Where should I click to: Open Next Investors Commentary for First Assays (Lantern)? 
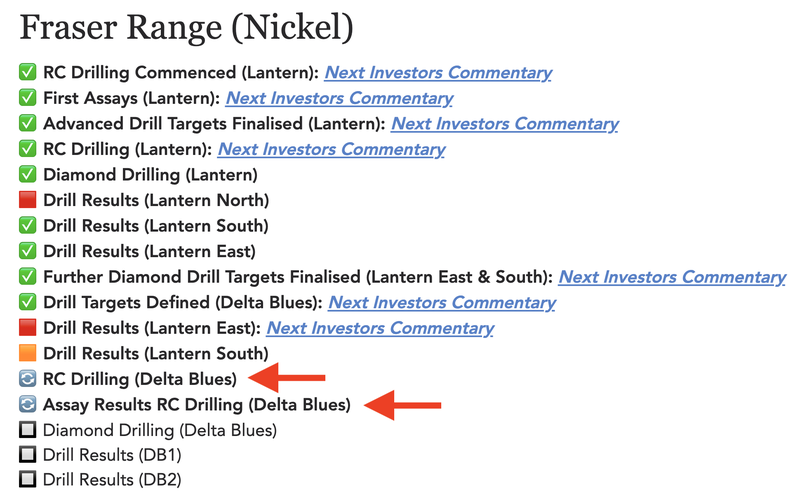click(339, 98)
